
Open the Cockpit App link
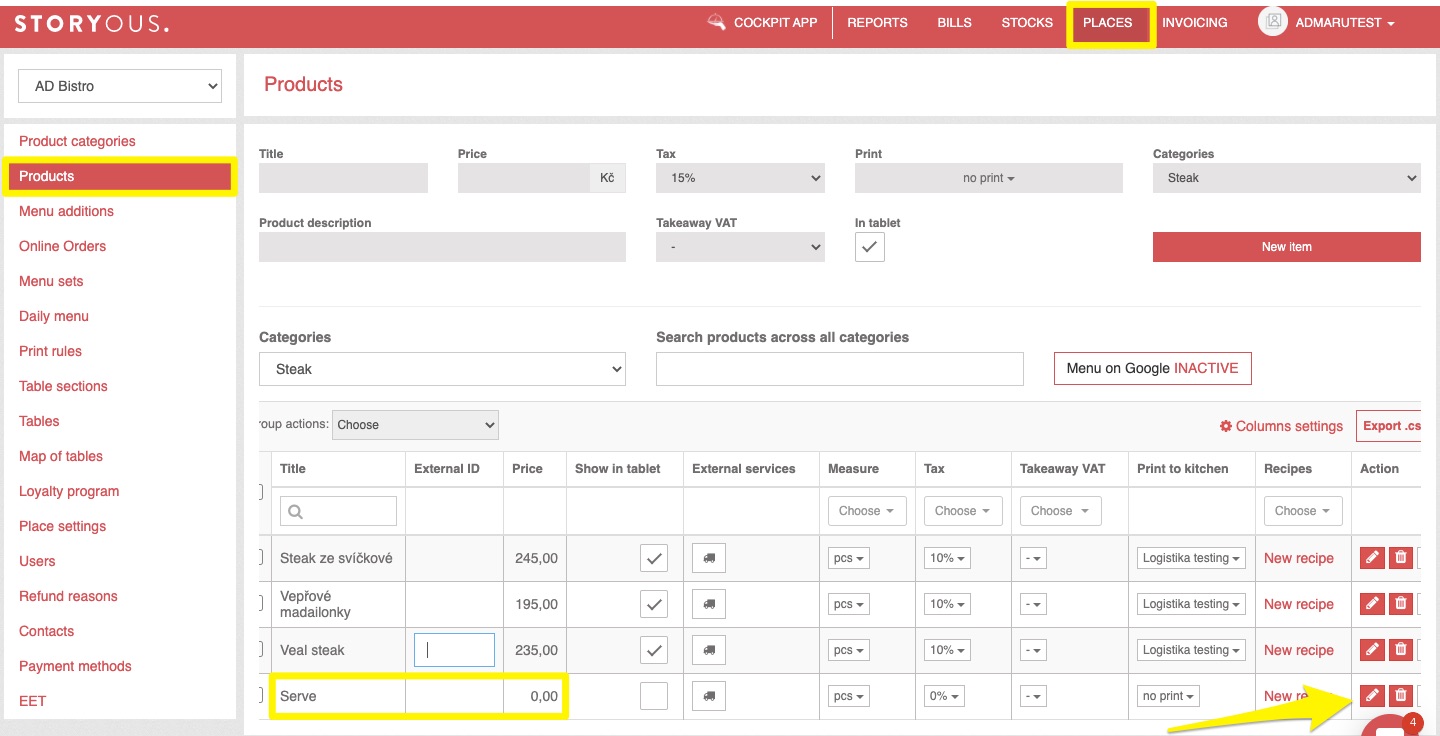pos(762,22)
